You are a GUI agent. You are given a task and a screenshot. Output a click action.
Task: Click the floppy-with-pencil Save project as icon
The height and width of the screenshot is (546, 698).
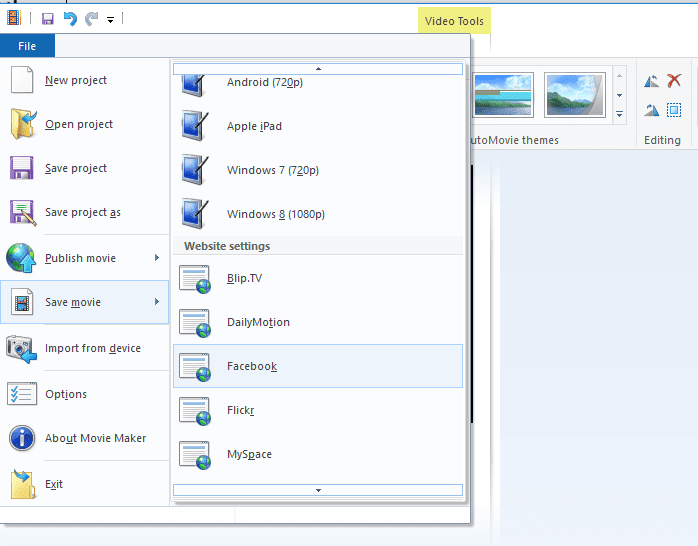pos(23,213)
